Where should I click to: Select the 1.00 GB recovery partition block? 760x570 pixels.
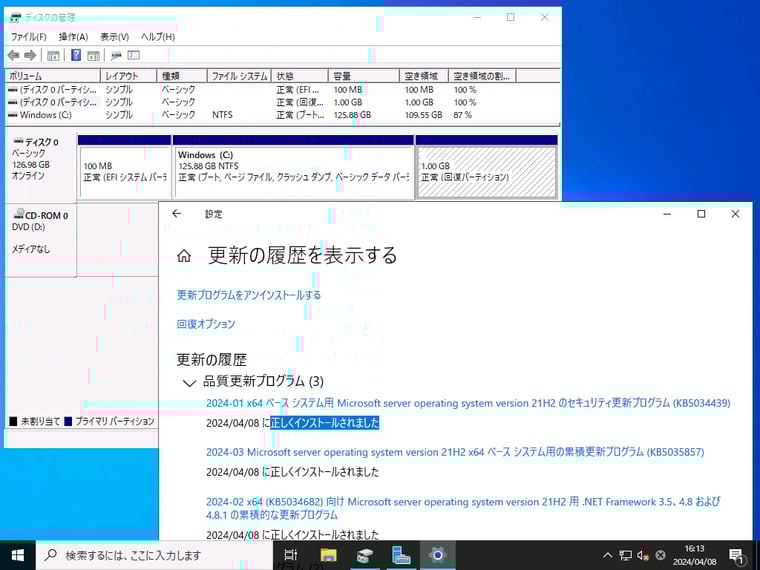[x=487, y=167]
